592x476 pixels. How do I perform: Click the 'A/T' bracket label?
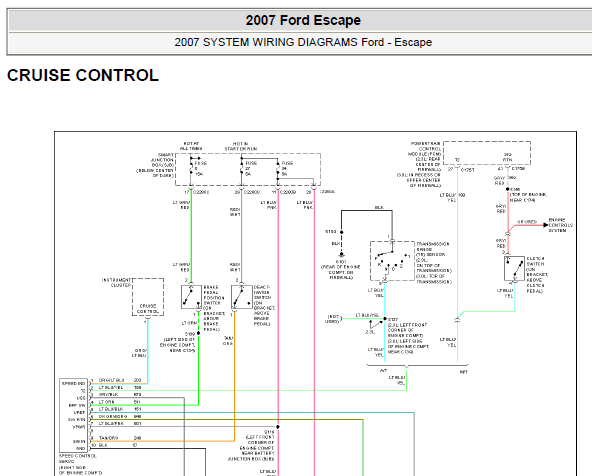[383, 371]
